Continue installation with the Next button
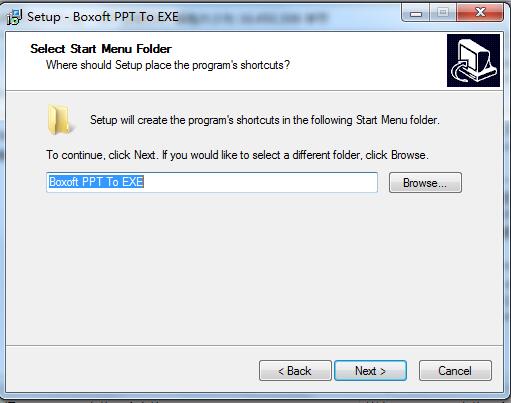The width and height of the screenshot is (511, 403). point(370,371)
